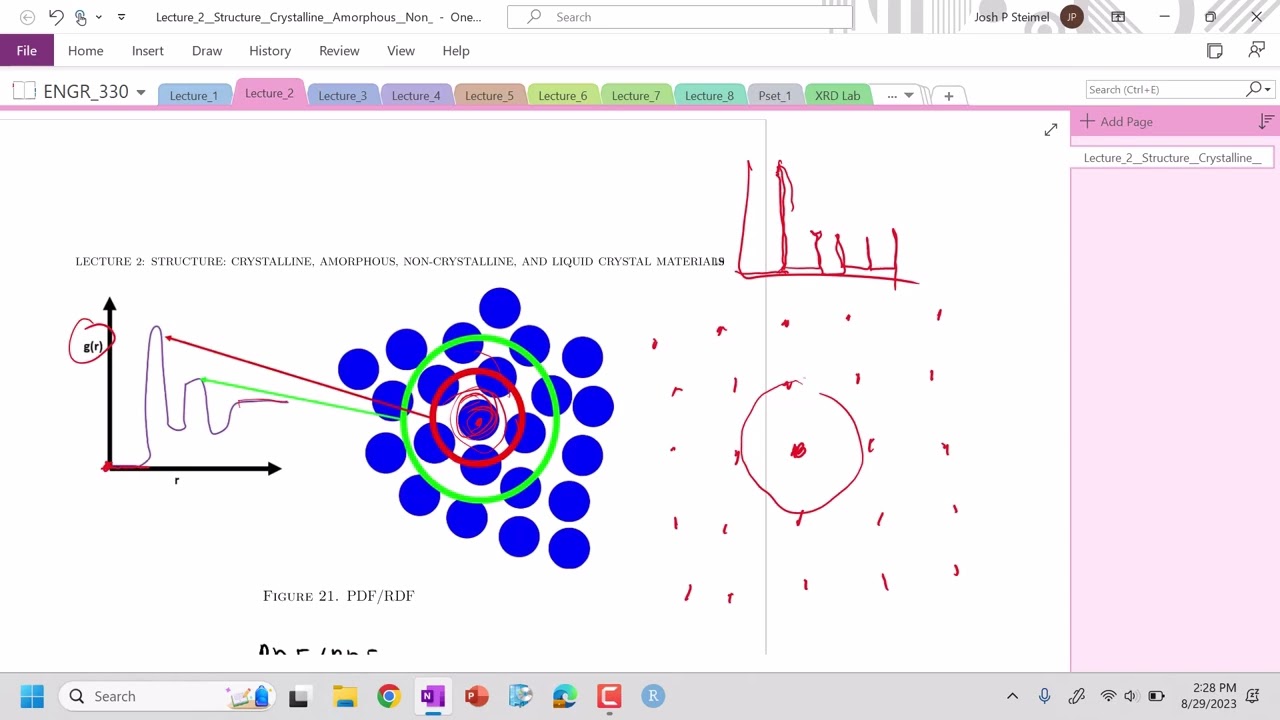Switch to the Lecture_3 section tab
Screen dimensions: 1280x720
tap(343, 96)
